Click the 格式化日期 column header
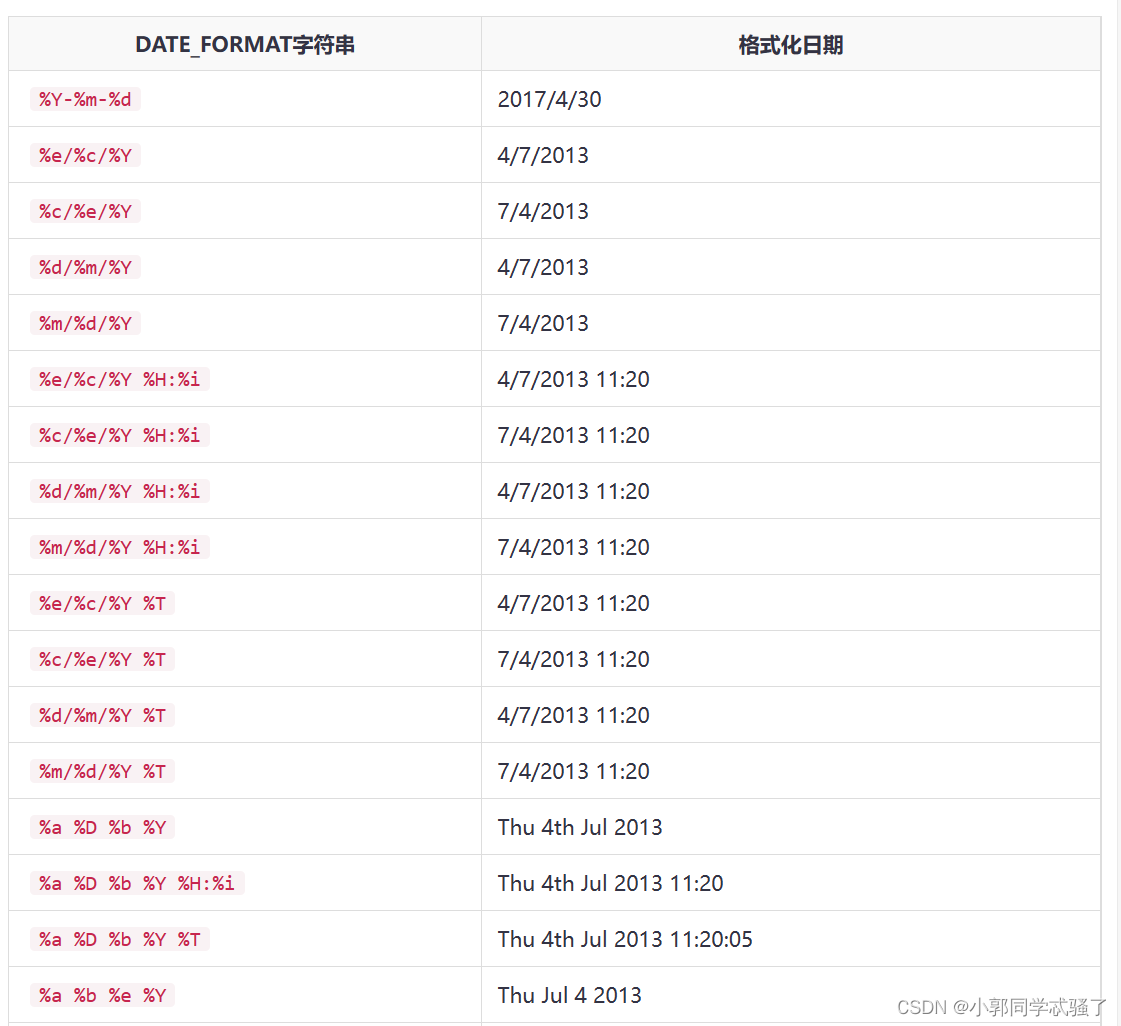The image size is (1121, 1026). [790, 45]
